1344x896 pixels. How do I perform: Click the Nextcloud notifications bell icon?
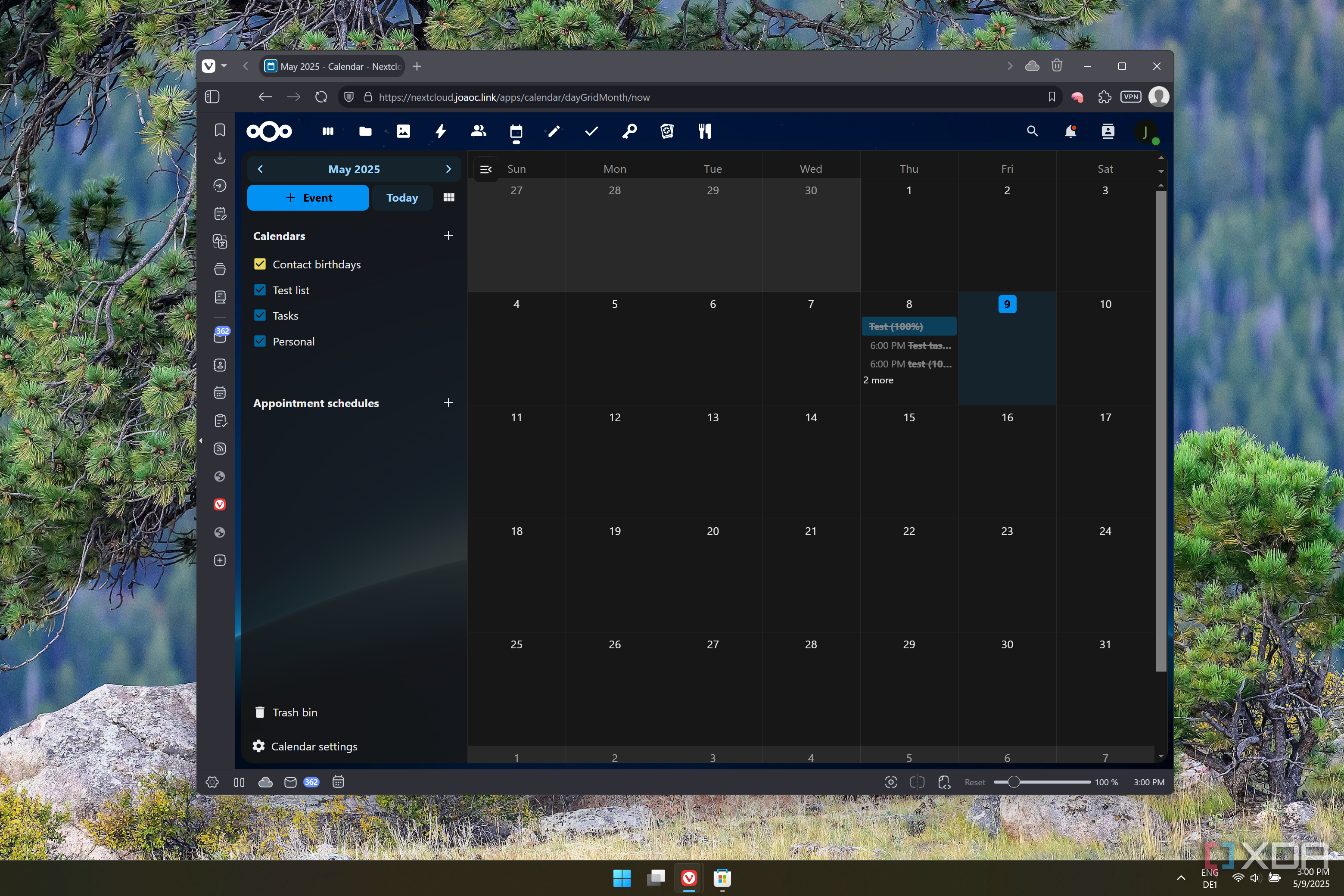[x=1070, y=131]
